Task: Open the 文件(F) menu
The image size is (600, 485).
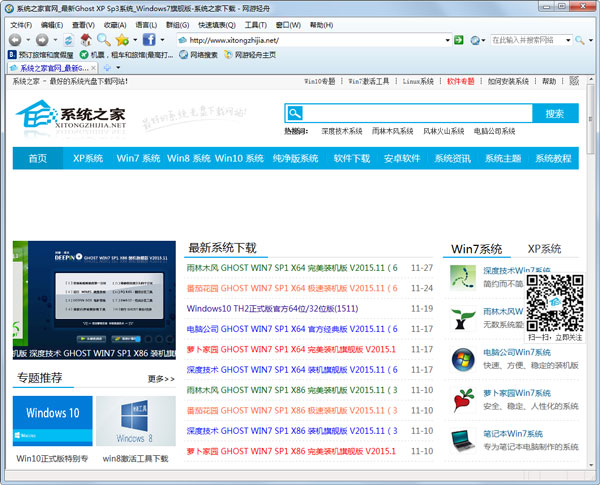Action: (21, 25)
